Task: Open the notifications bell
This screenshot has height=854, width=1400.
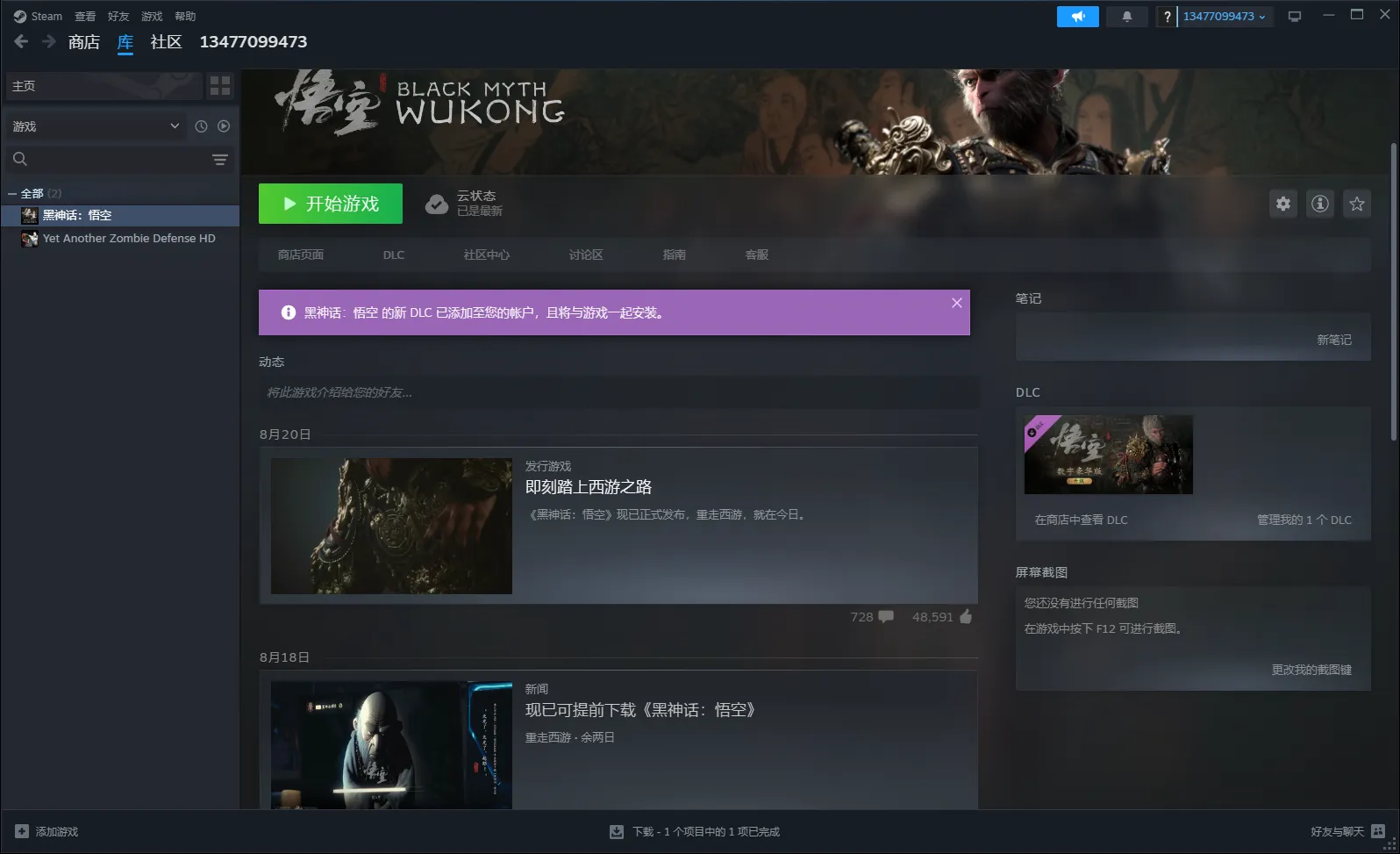Action: (x=1126, y=17)
